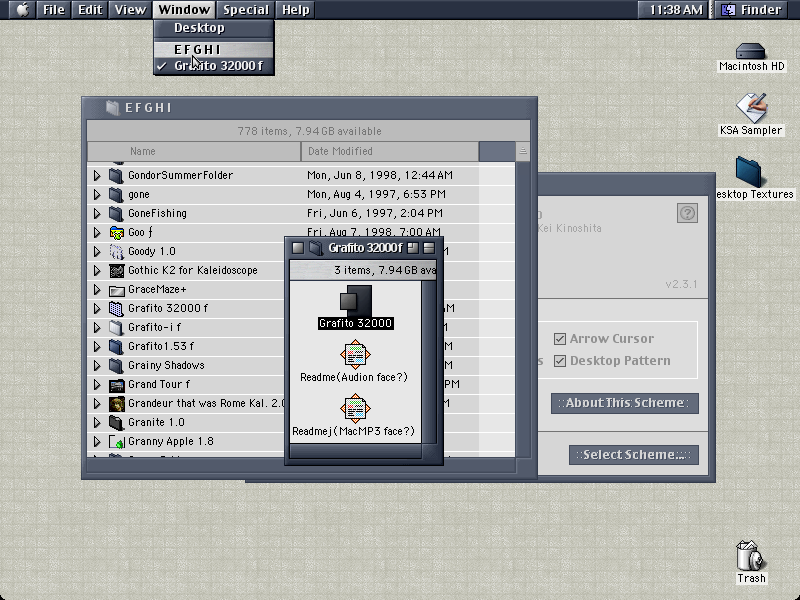
Task: Select the Grafito 32000 f folder icon in list
Action: 116,309
